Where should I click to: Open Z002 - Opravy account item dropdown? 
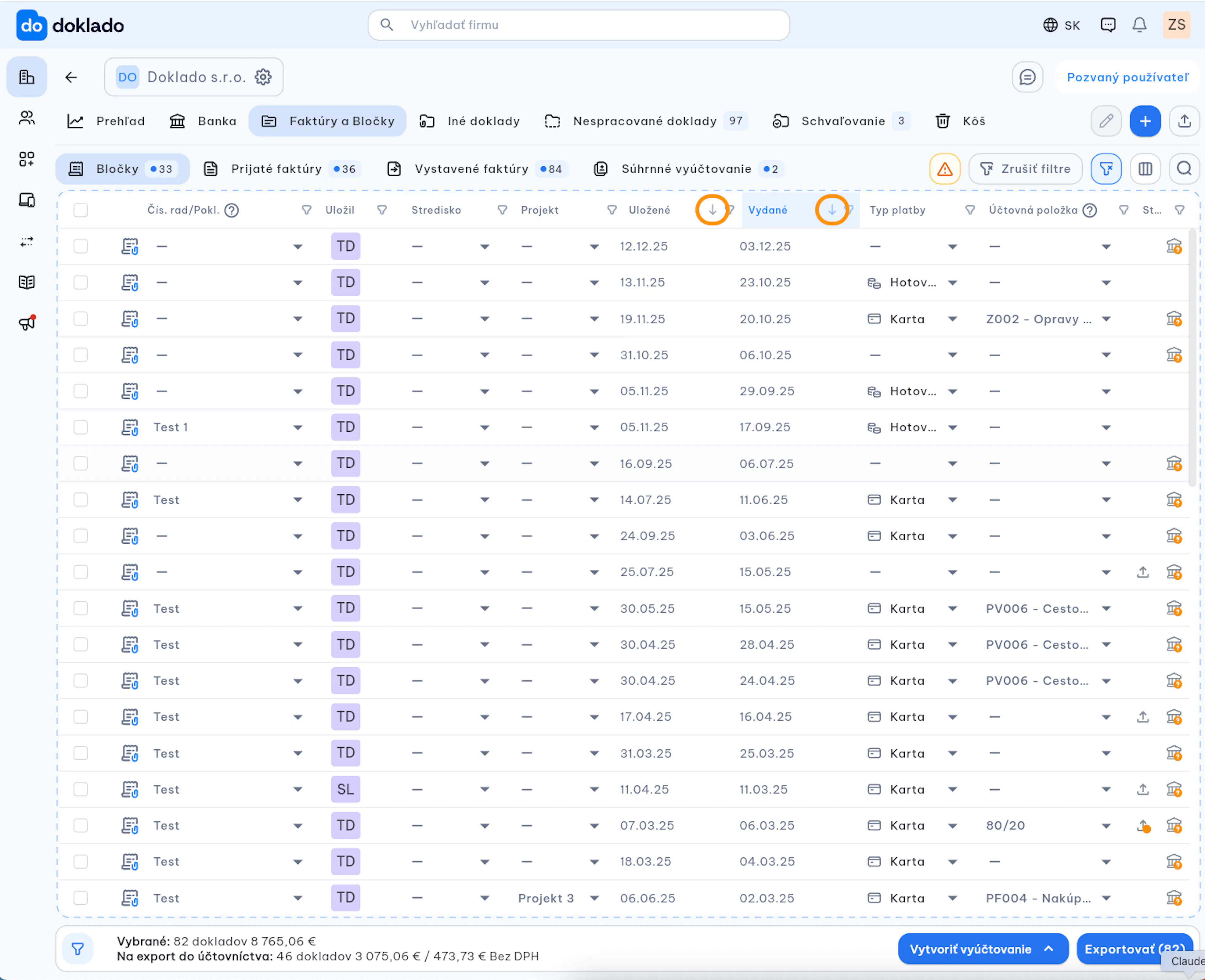pyautogui.click(x=1106, y=319)
